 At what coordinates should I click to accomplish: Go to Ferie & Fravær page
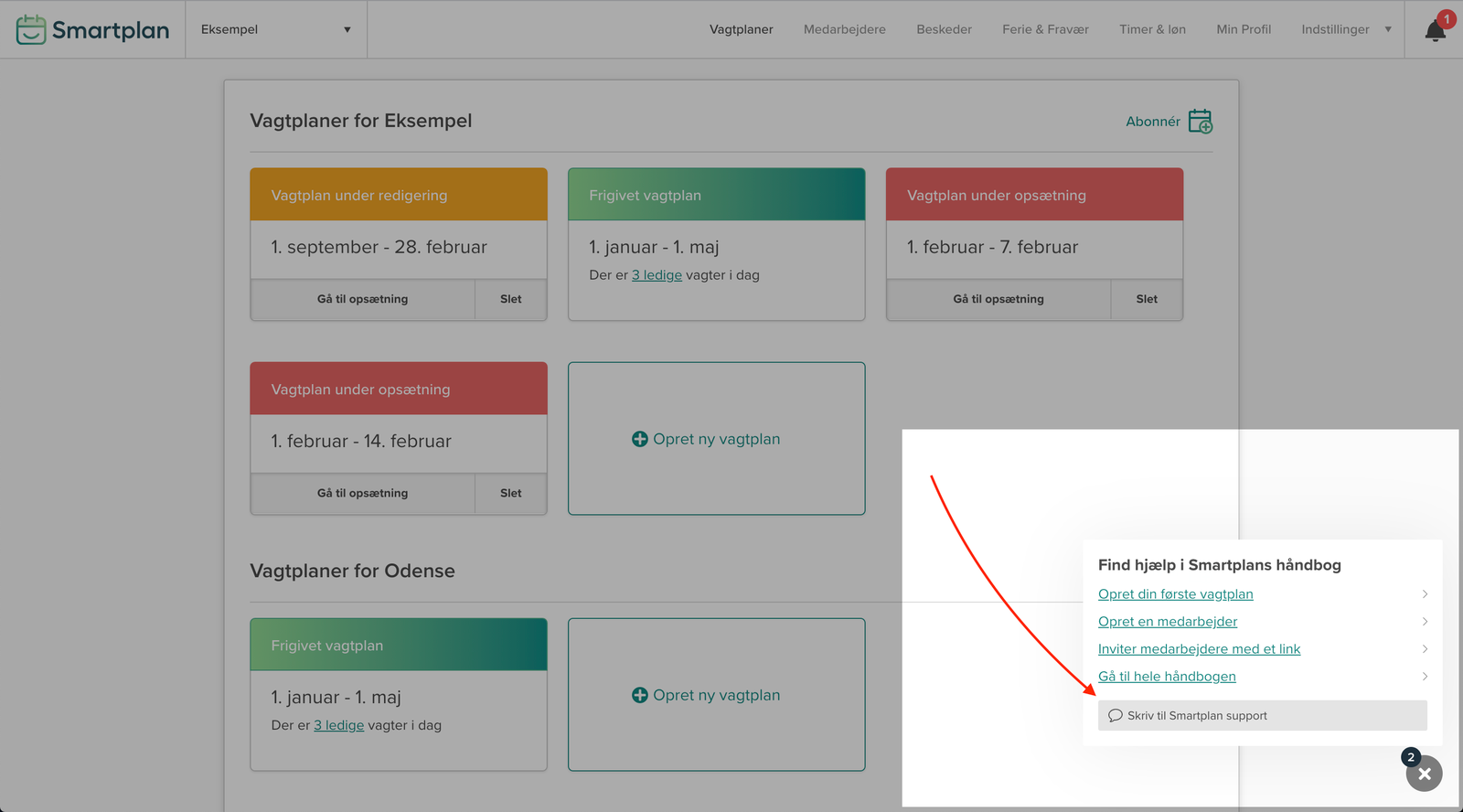(x=1045, y=29)
